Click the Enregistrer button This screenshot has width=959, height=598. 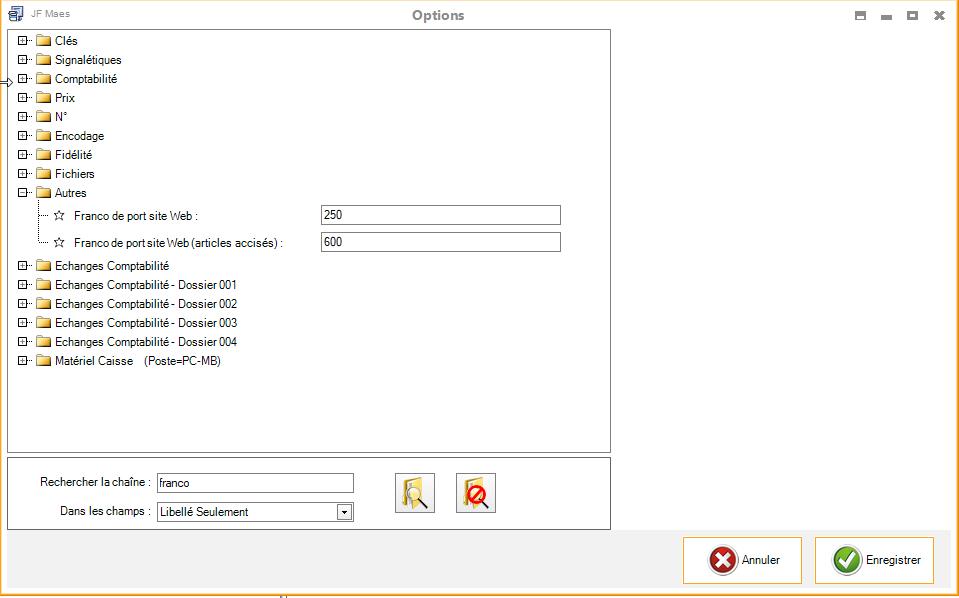pos(874,560)
